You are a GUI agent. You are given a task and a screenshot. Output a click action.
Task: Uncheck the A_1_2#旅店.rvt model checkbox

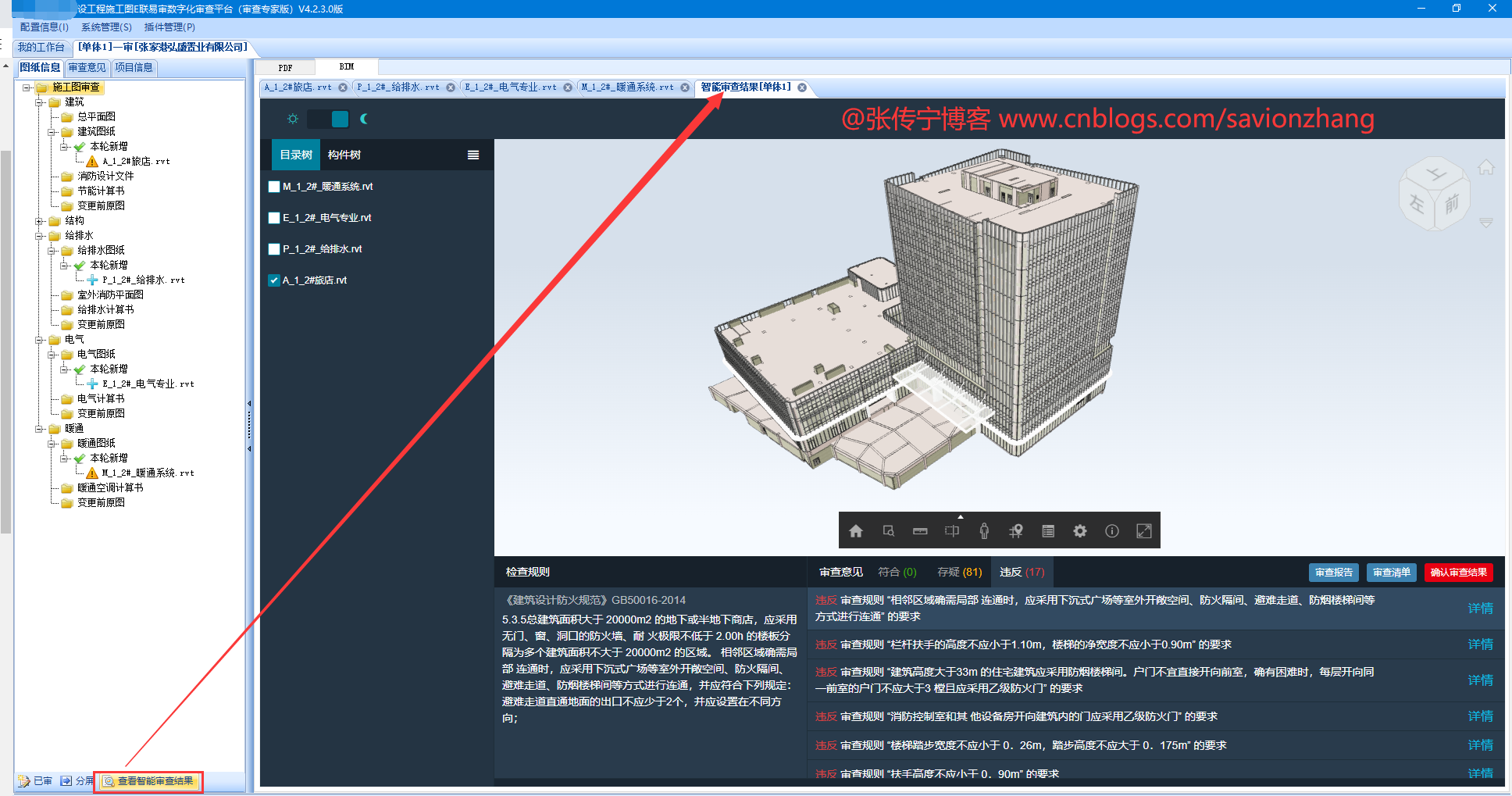[274, 280]
